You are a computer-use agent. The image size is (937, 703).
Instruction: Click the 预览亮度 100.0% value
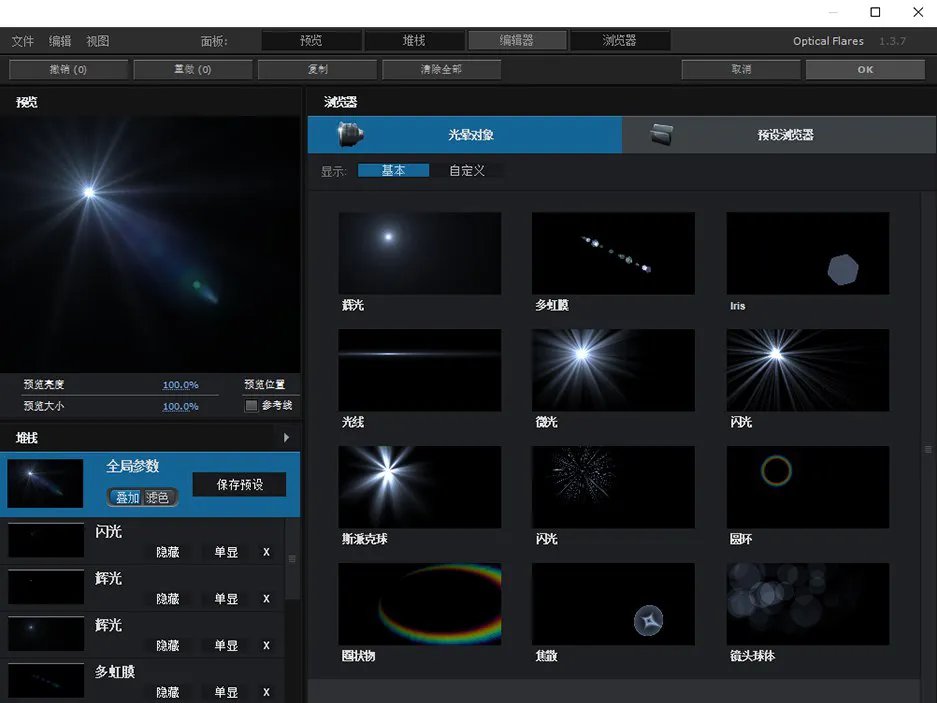[180, 385]
